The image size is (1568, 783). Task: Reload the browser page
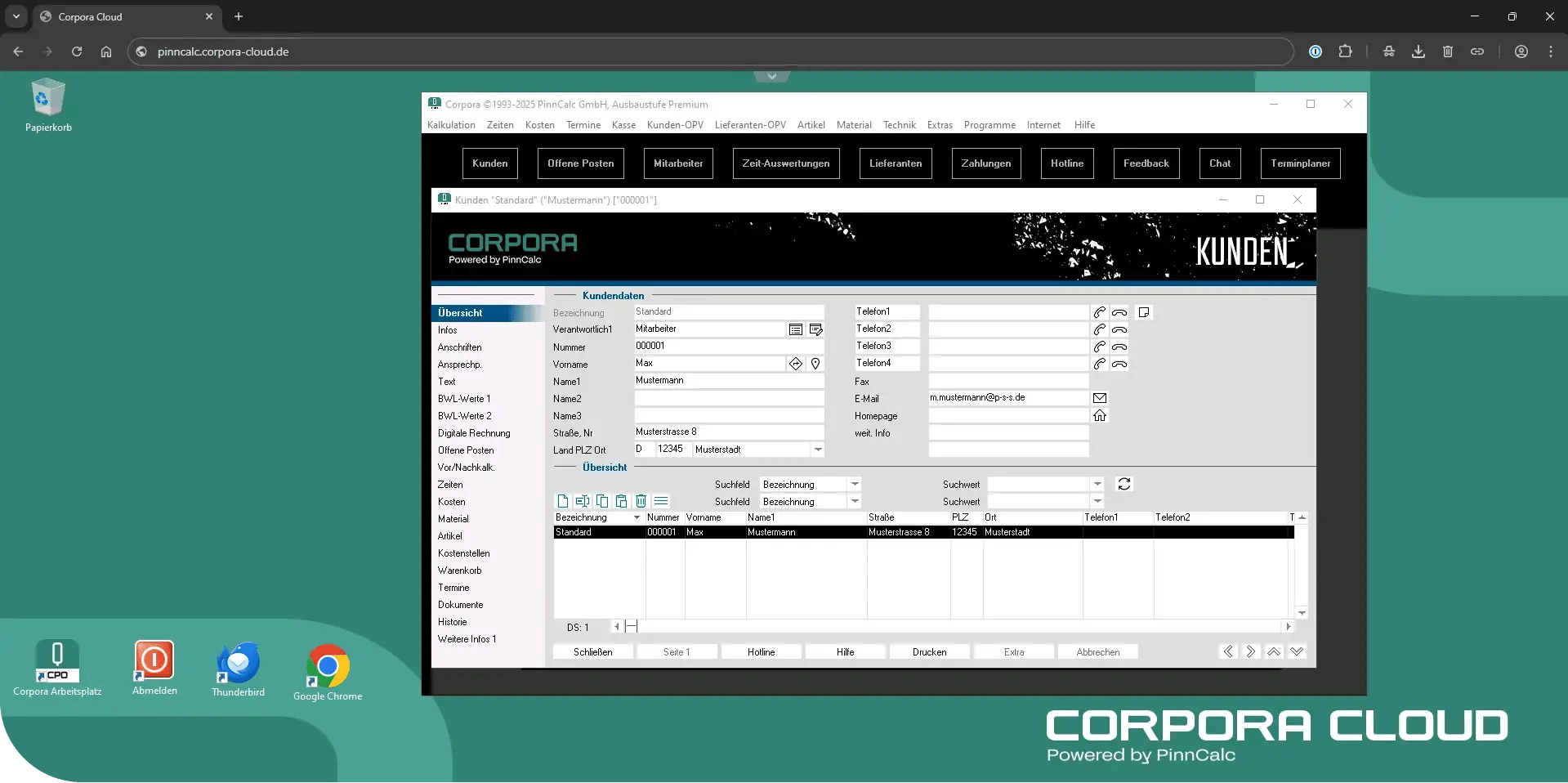pos(77,51)
